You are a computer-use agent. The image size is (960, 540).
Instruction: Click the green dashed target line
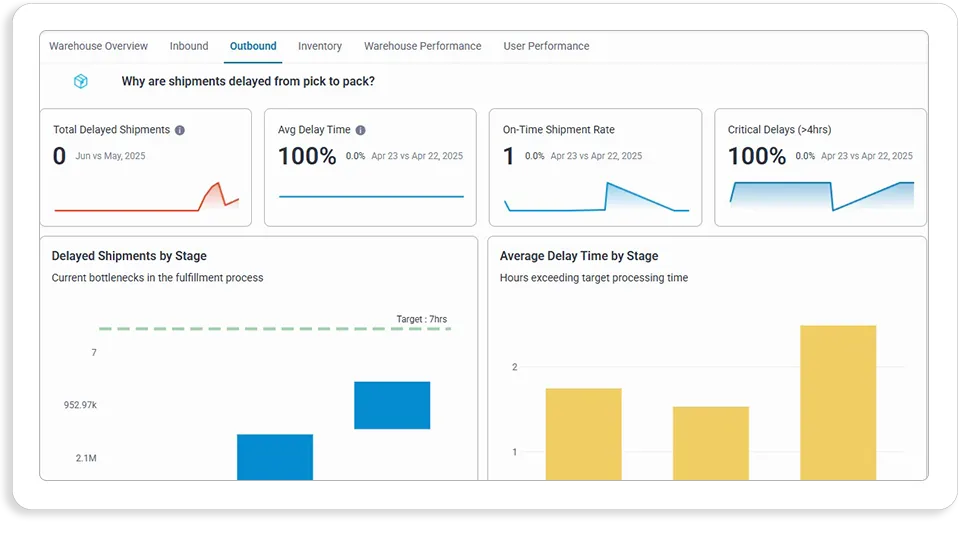coord(275,329)
